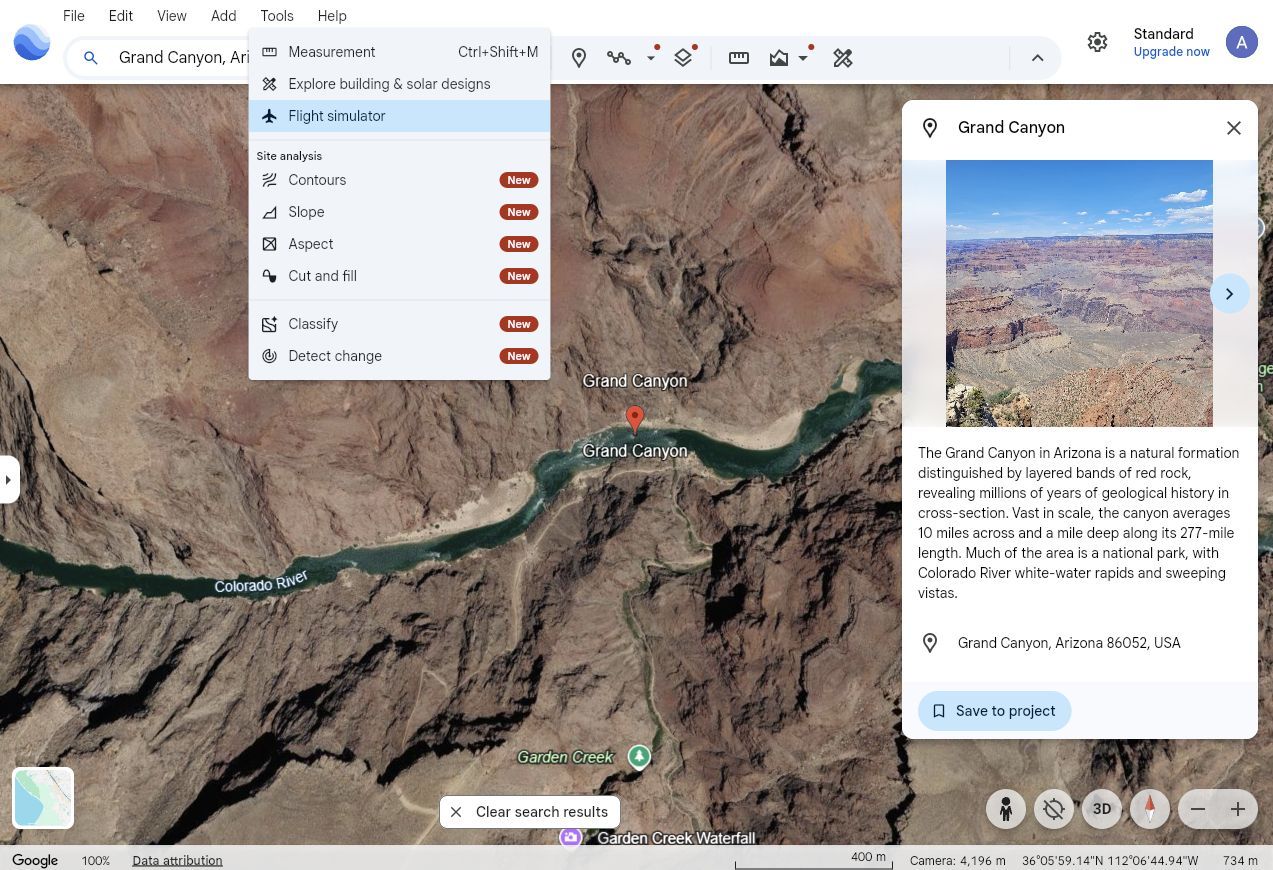Viewport: 1273px width, 870px height.
Task: Expand the left side panel arrow
Action: [9, 480]
